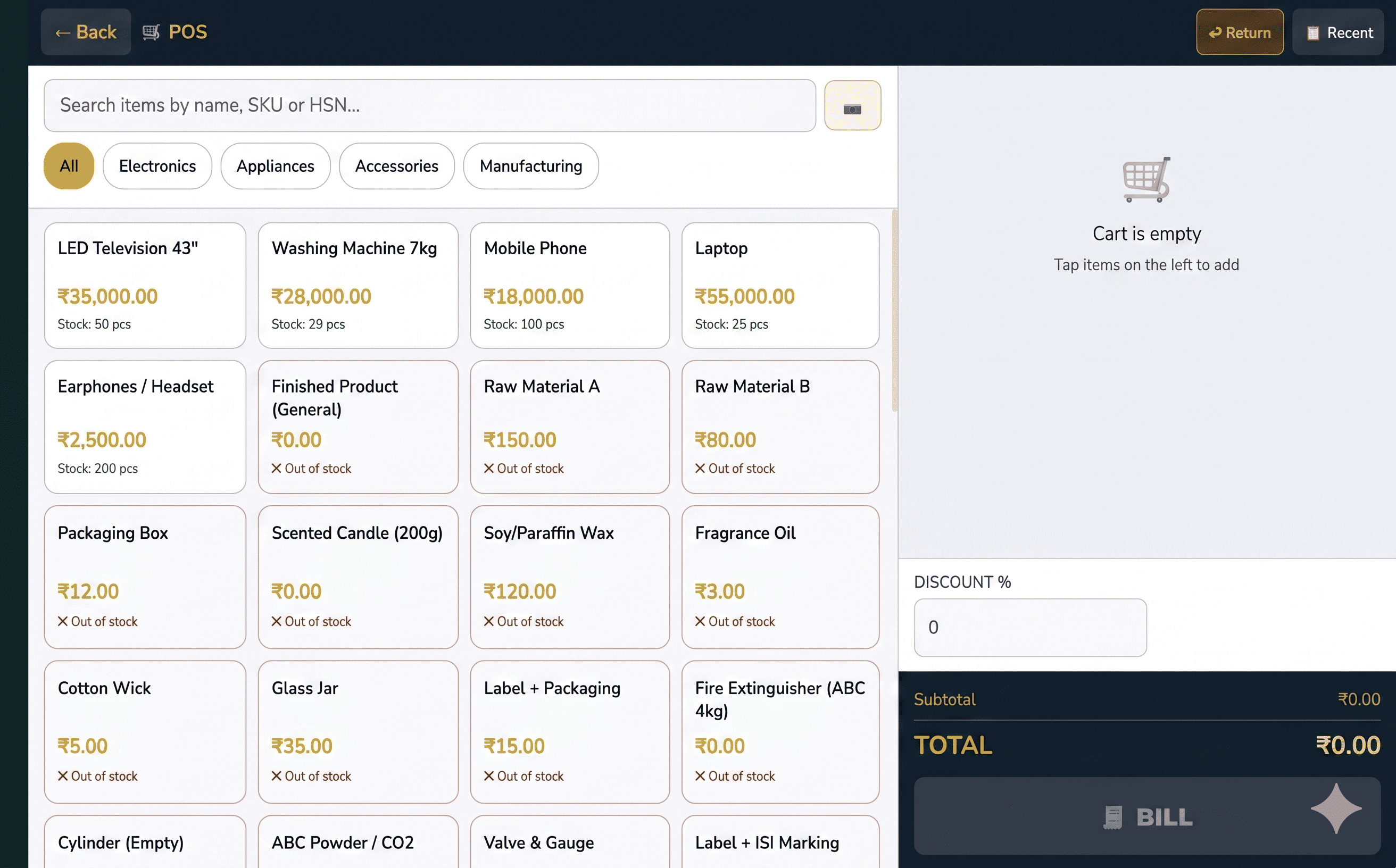Filter by Accessories category
This screenshot has width=1396, height=868.
pos(396,166)
